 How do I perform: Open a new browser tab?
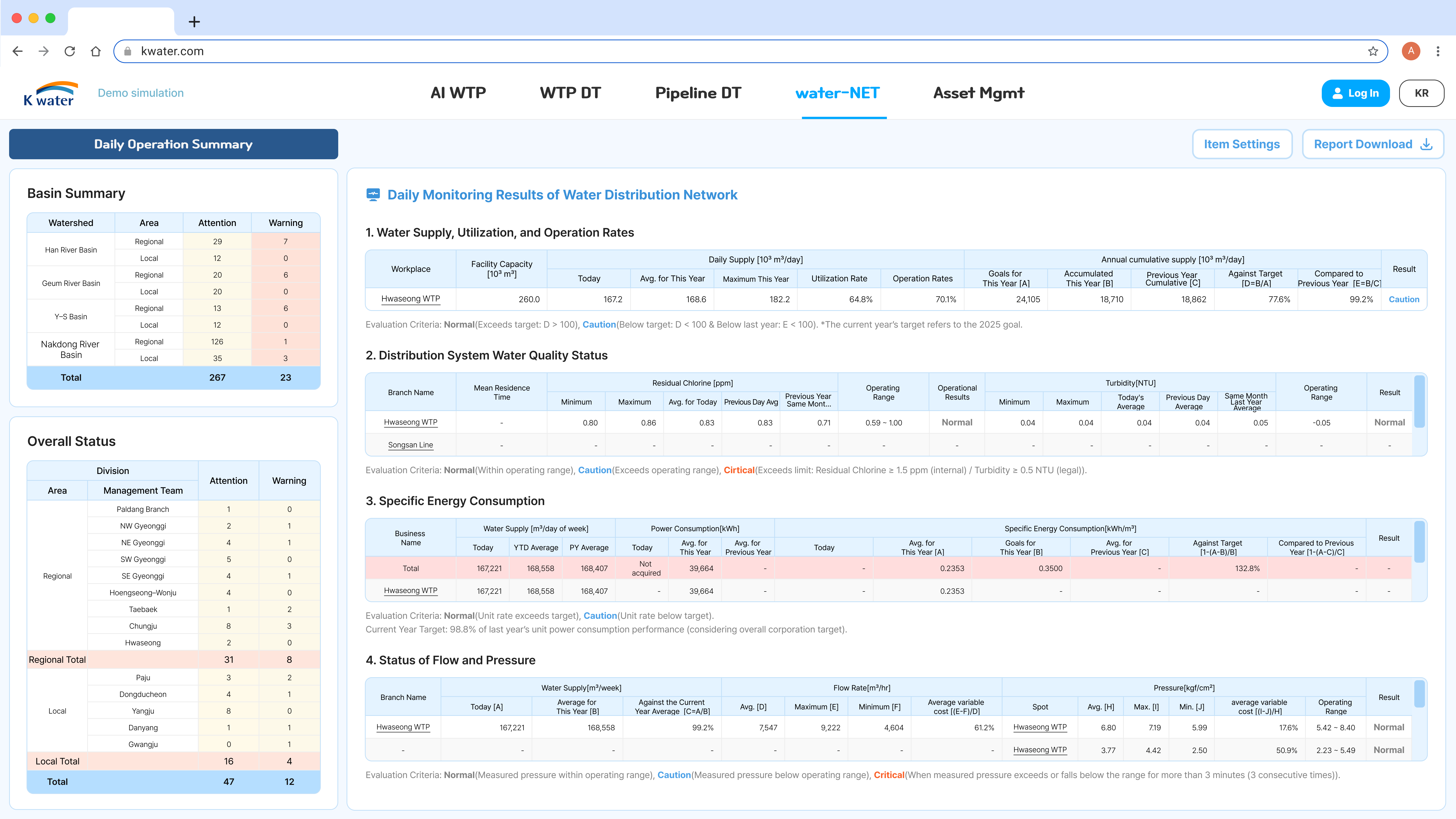[x=194, y=21]
